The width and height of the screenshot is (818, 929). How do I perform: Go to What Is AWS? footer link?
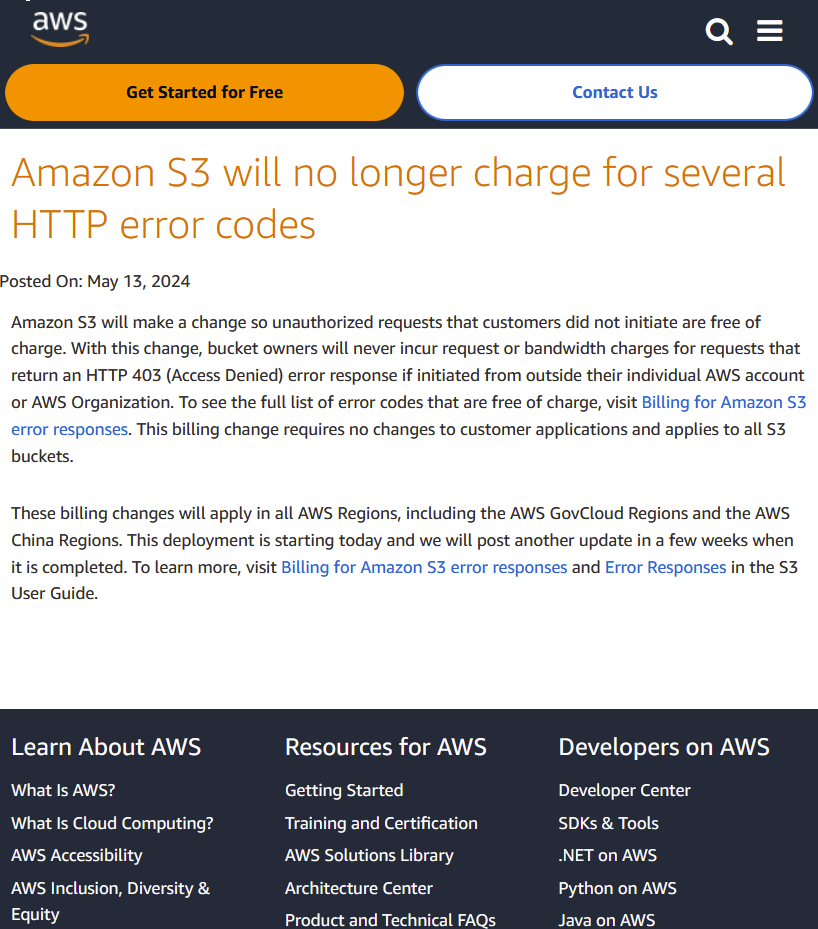(63, 790)
